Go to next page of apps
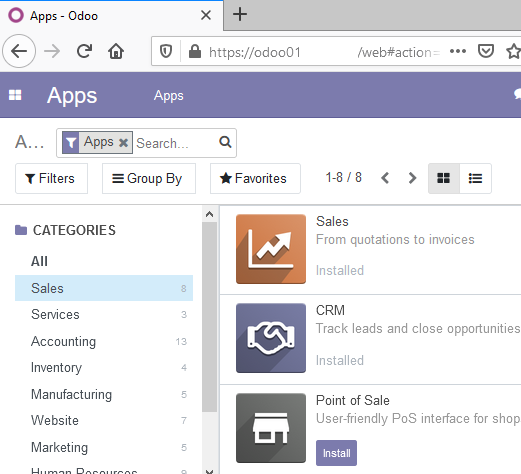The width and height of the screenshot is (521, 474). (x=412, y=178)
